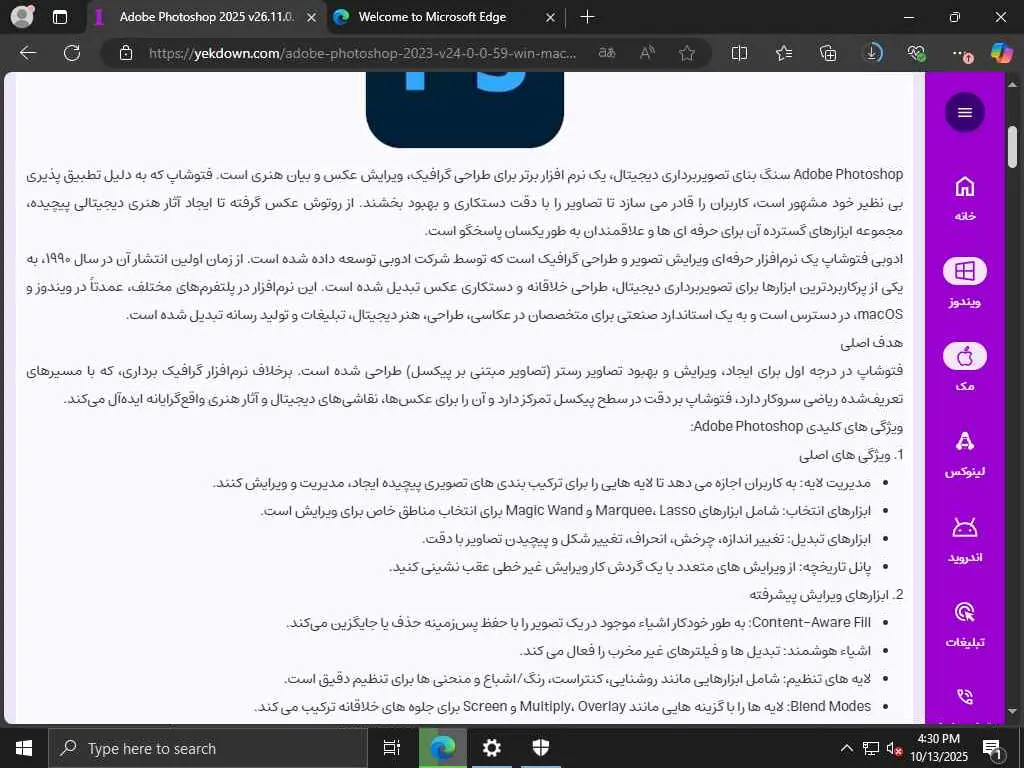Open a new tab with plus button

(x=587, y=17)
